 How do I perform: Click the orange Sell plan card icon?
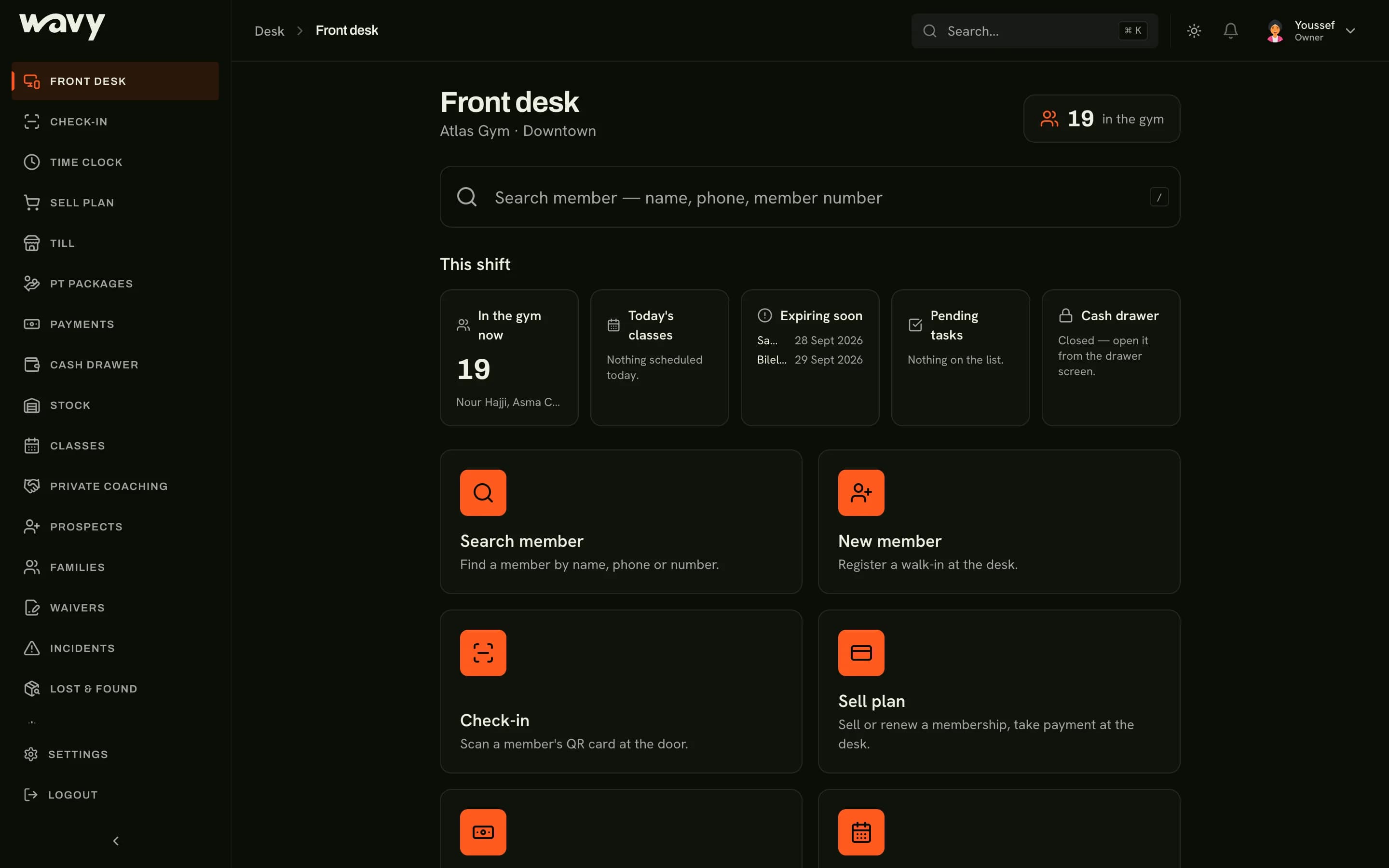pyautogui.click(x=861, y=653)
